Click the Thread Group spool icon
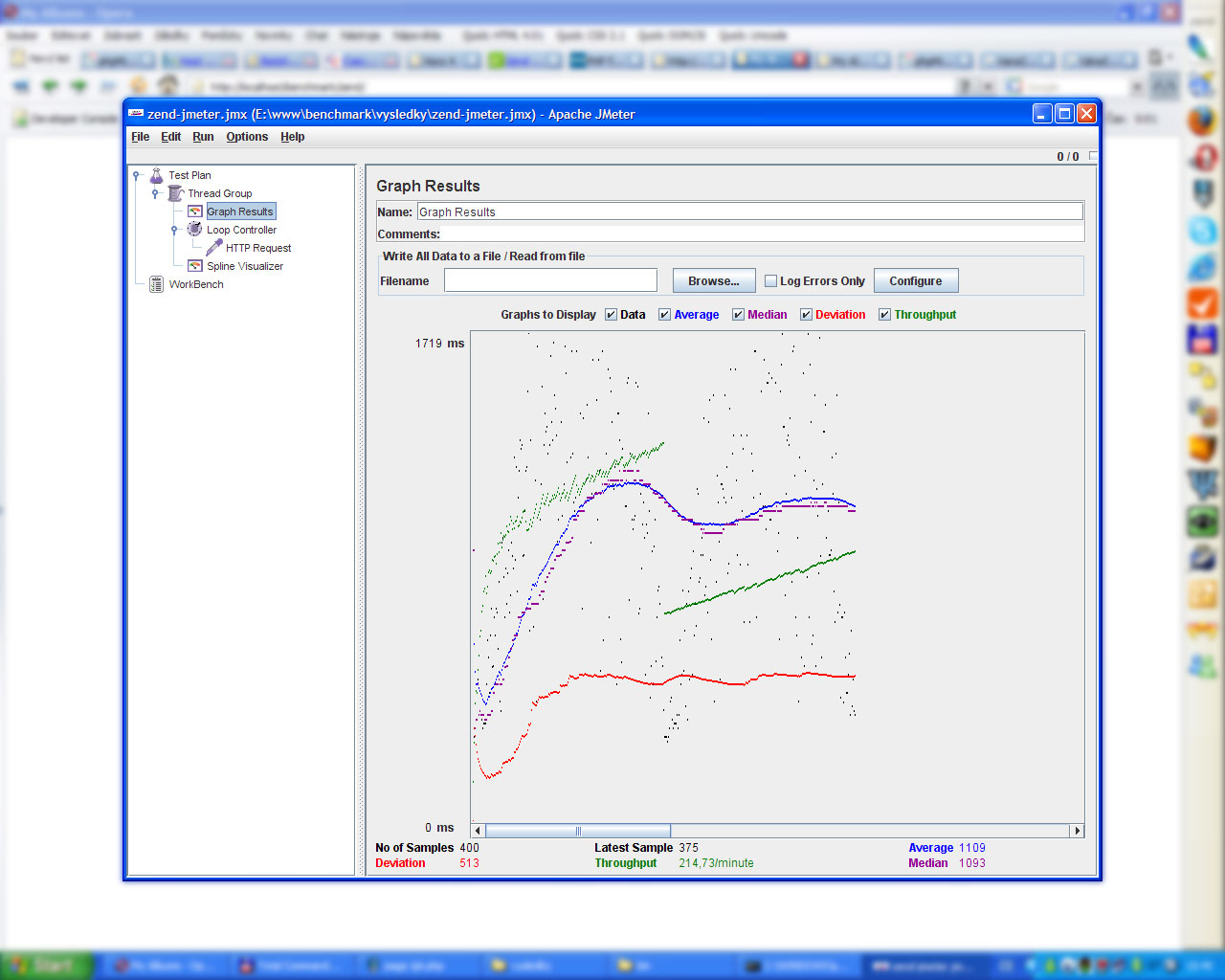Viewport: 1225px width, 980px height. 176,193
